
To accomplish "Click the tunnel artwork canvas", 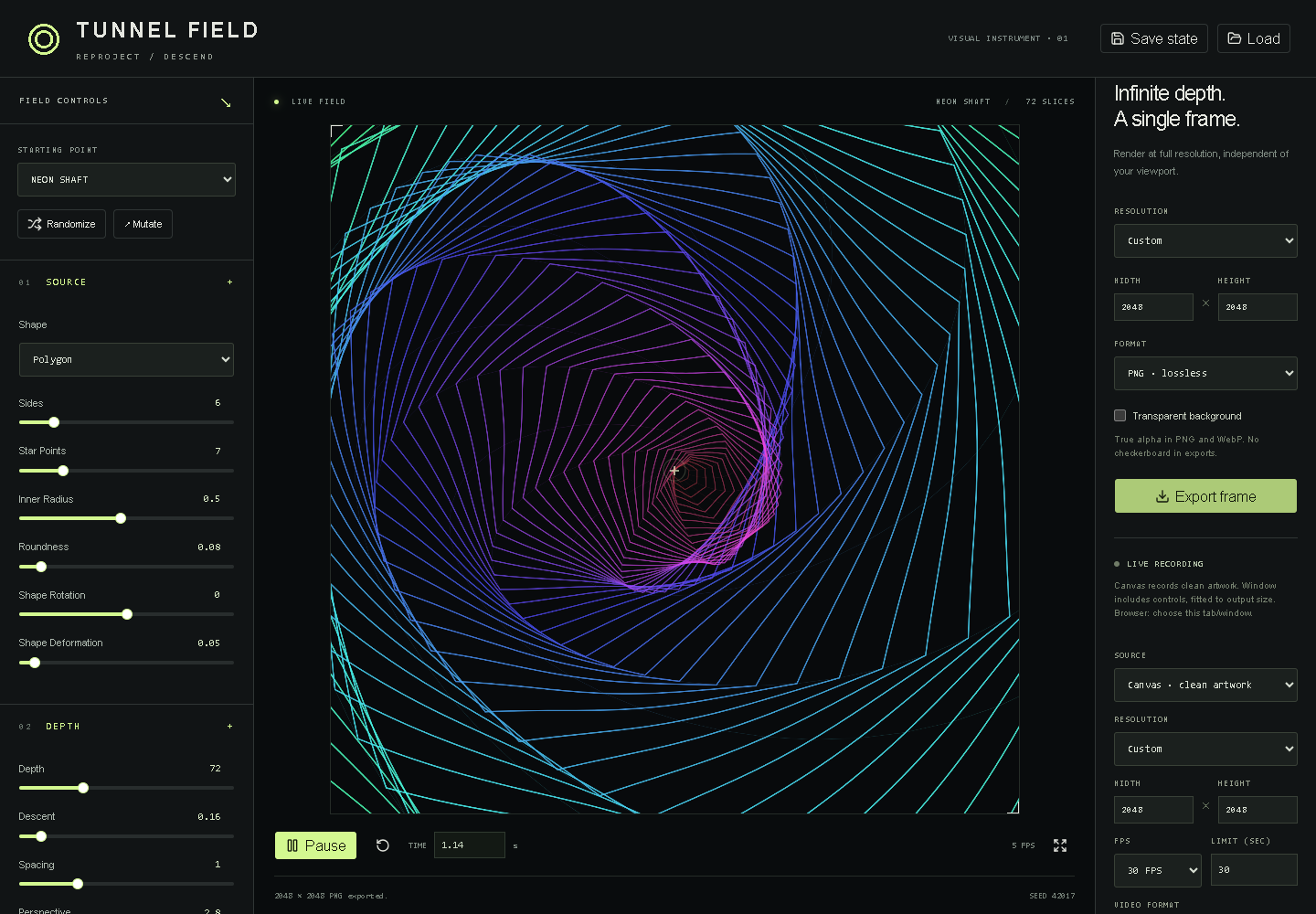I will point(674,469).
